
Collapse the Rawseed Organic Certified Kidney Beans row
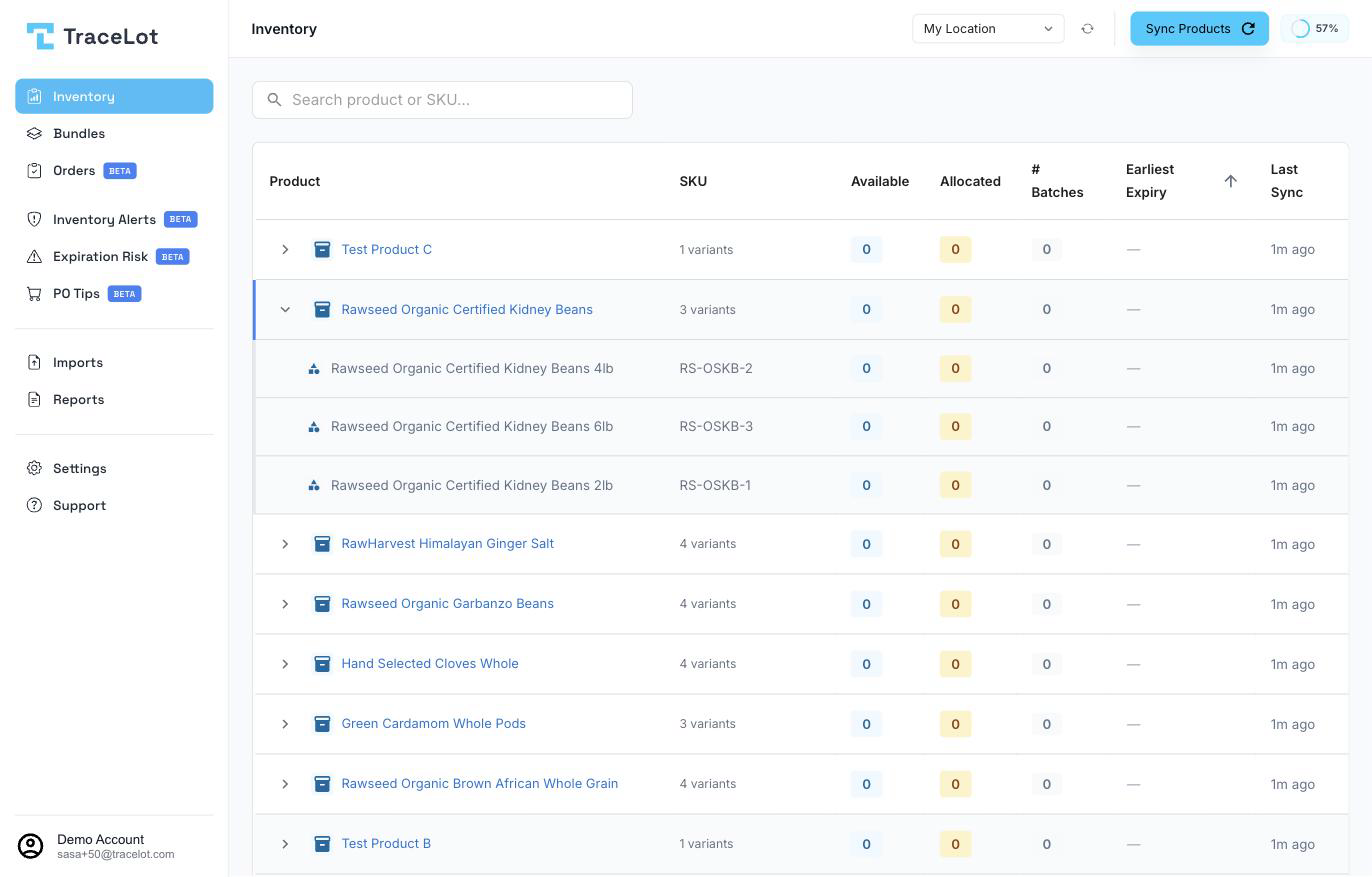pos(285,310)
